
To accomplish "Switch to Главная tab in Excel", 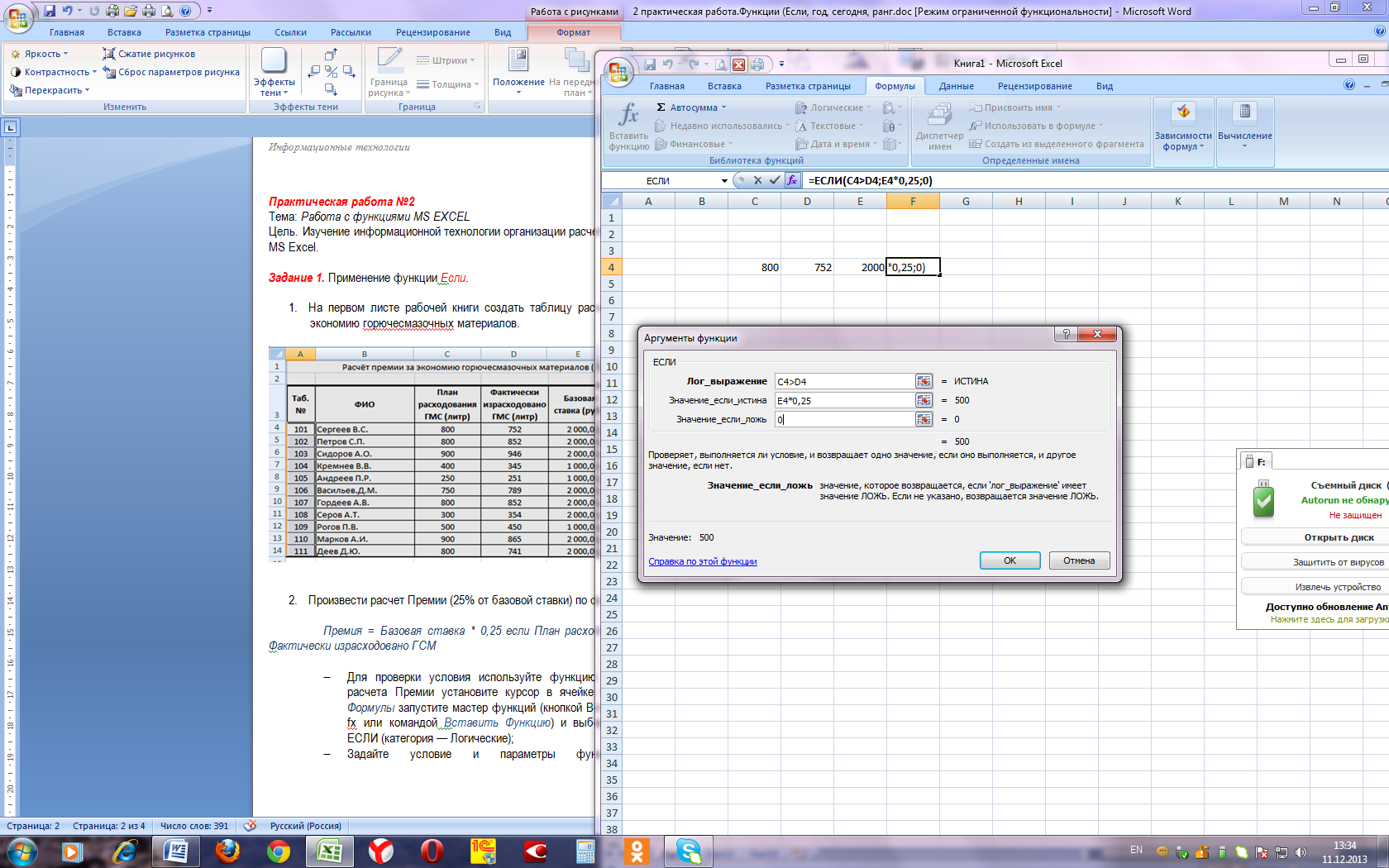I will [x=666, y=86].
